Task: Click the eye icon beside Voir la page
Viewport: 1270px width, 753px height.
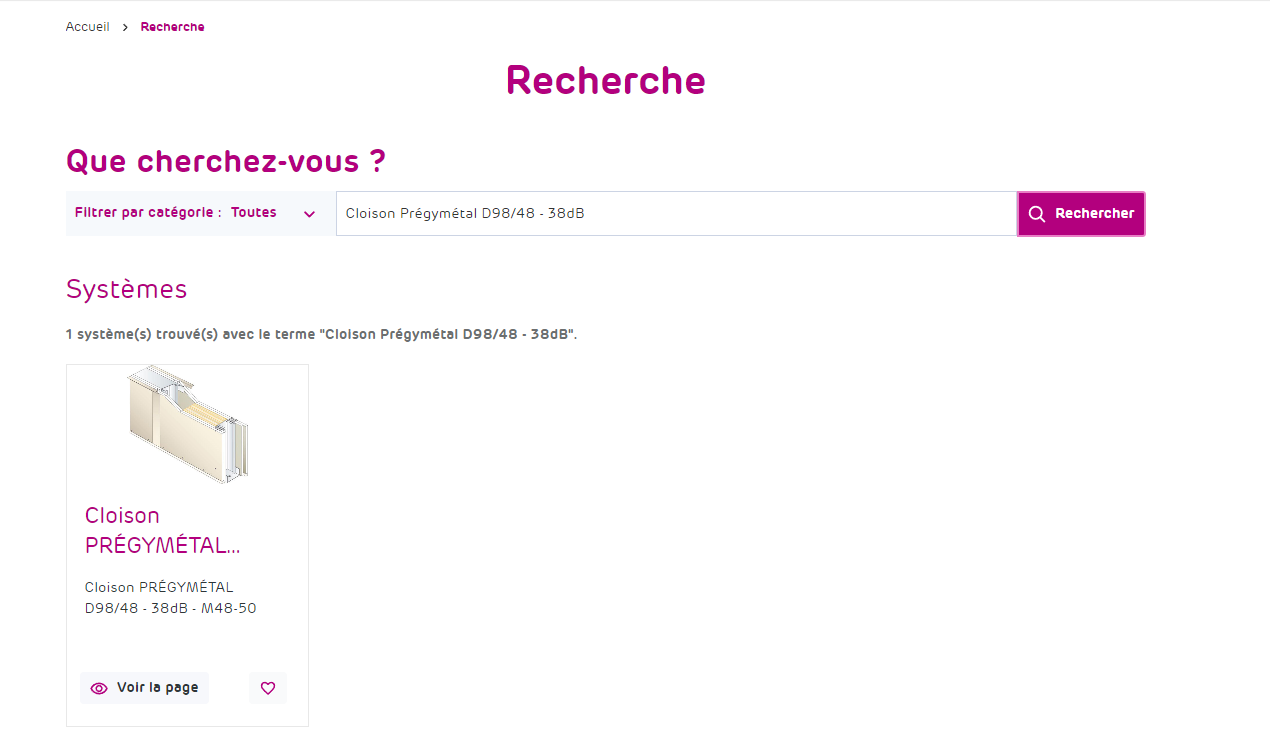Action: tap(99, 688)
